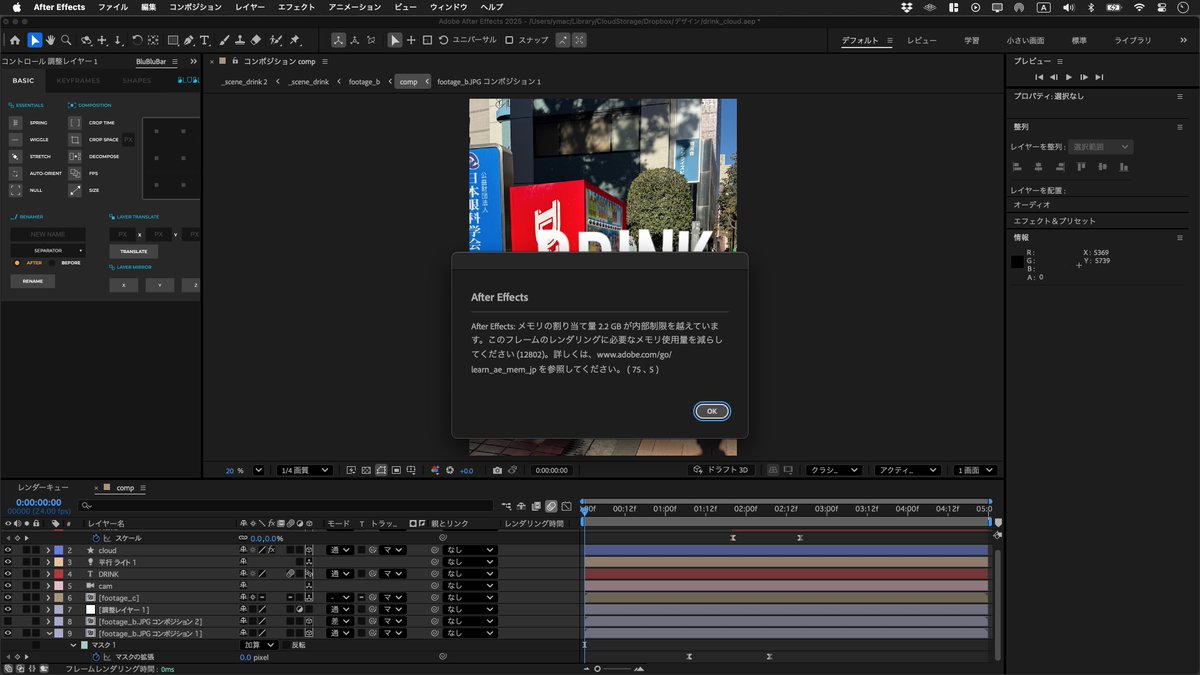Collapse layer 9 footage_b.JPG コンポジション 1
Viewport: 1200px width, 675px height.
48,633
